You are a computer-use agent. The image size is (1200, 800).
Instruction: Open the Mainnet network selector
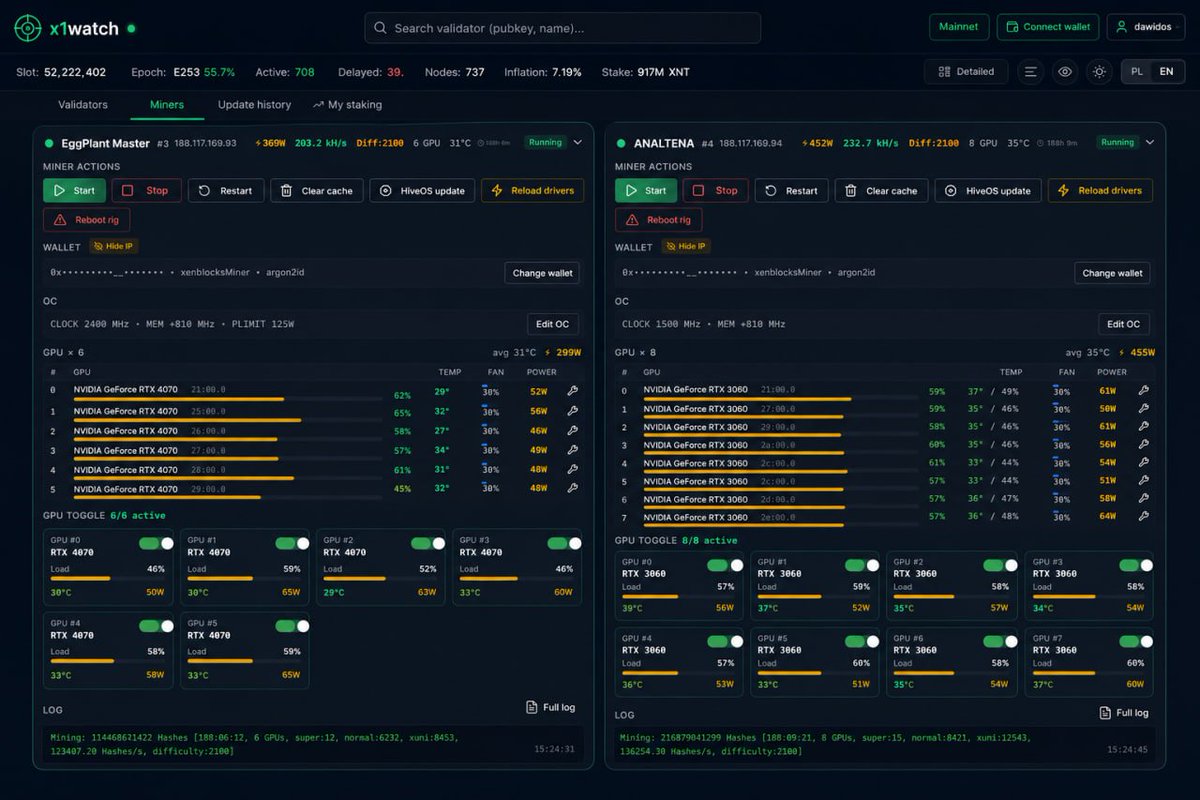(959, 27)
